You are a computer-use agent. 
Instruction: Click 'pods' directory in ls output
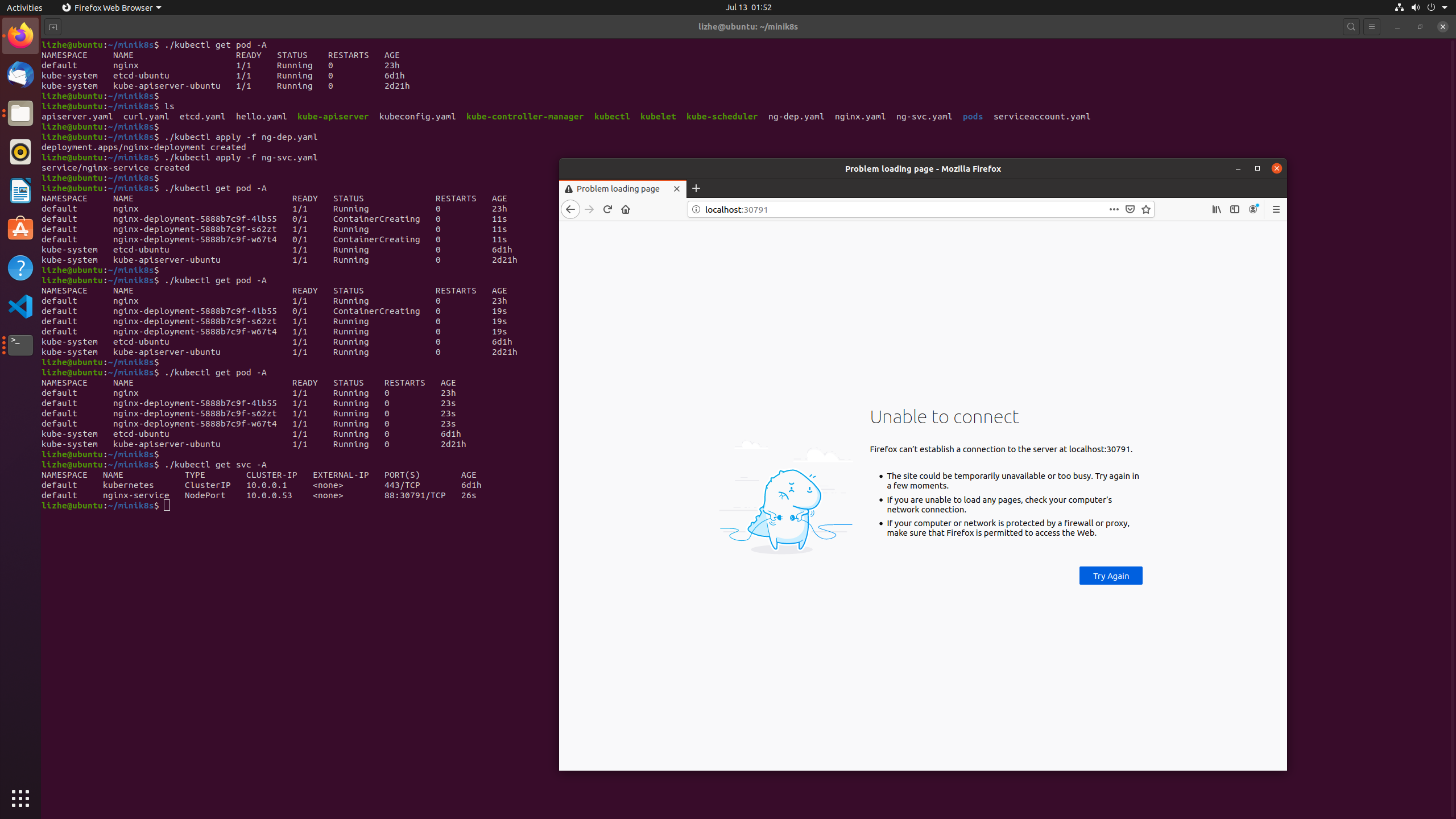[x=973, y=117]
